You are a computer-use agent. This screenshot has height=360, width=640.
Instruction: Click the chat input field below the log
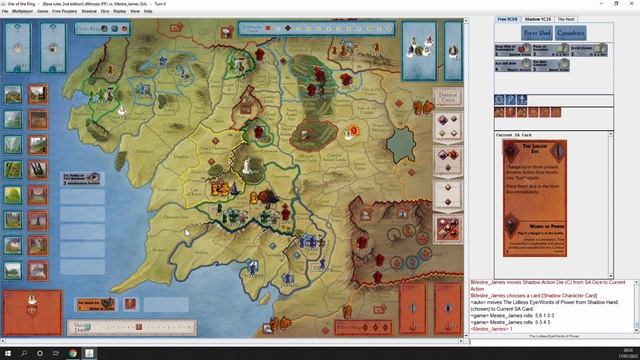pyautogui.click(x=555, y=342)
